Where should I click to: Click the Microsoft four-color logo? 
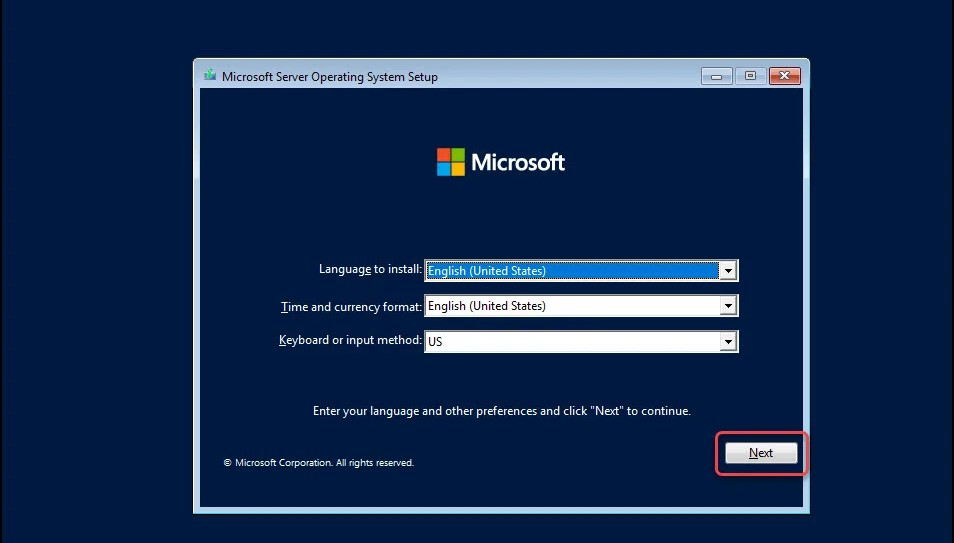pos(451,162)
